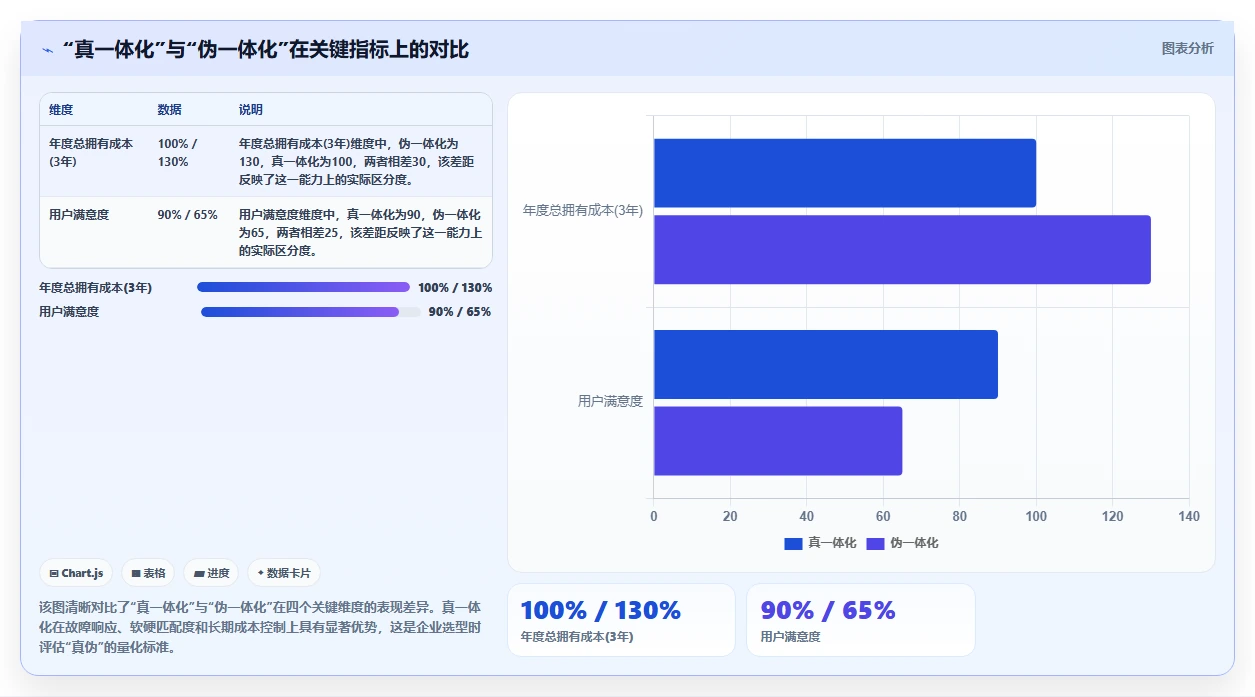Select the 表格 tag chip
This screenshot has height=697, width=1255.
click(148, 573)
